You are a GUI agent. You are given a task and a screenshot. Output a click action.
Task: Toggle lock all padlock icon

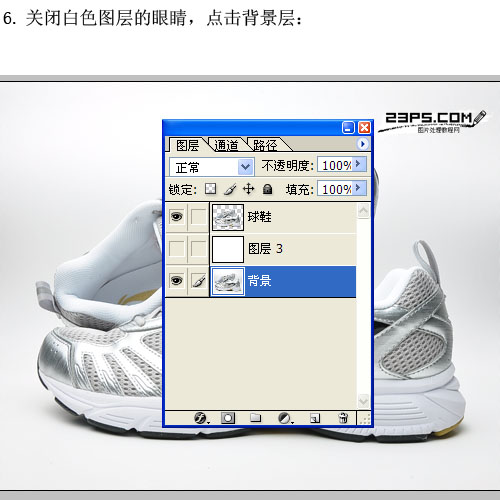[267, 189]
